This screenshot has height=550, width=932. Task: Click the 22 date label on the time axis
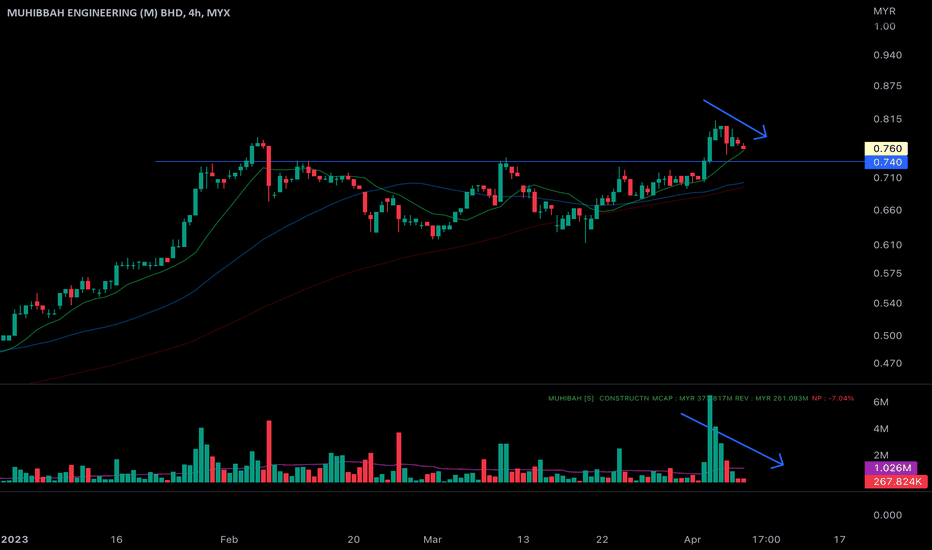[602, 540]
